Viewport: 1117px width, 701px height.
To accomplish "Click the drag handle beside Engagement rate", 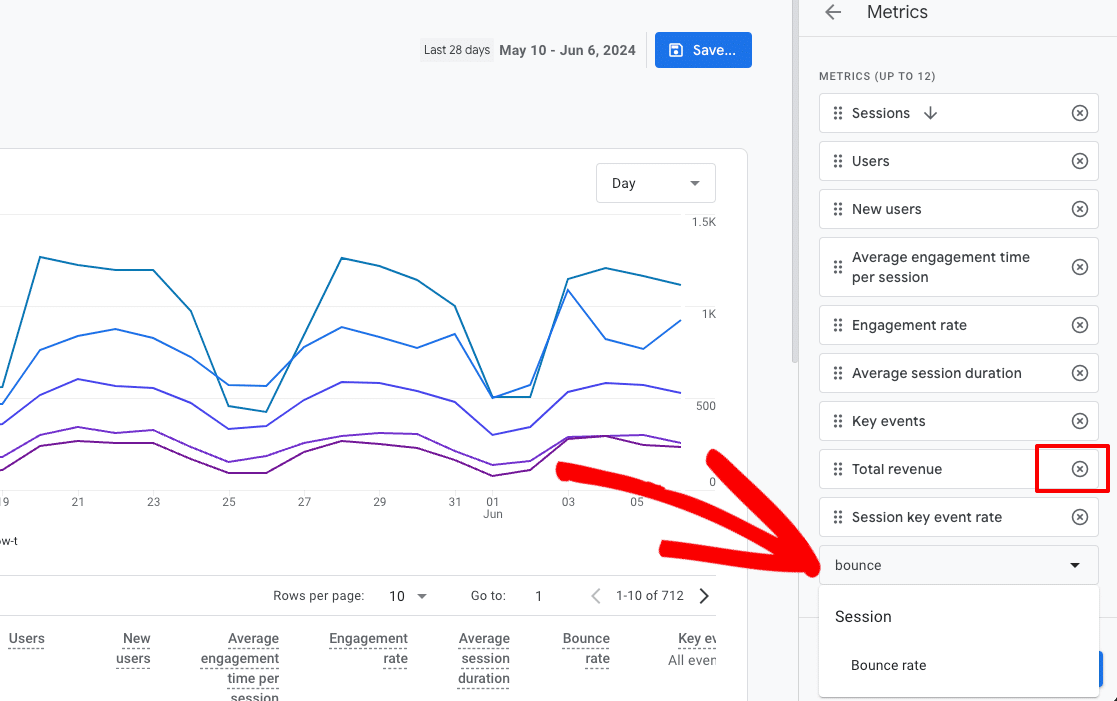I will [x=840, y=325].
